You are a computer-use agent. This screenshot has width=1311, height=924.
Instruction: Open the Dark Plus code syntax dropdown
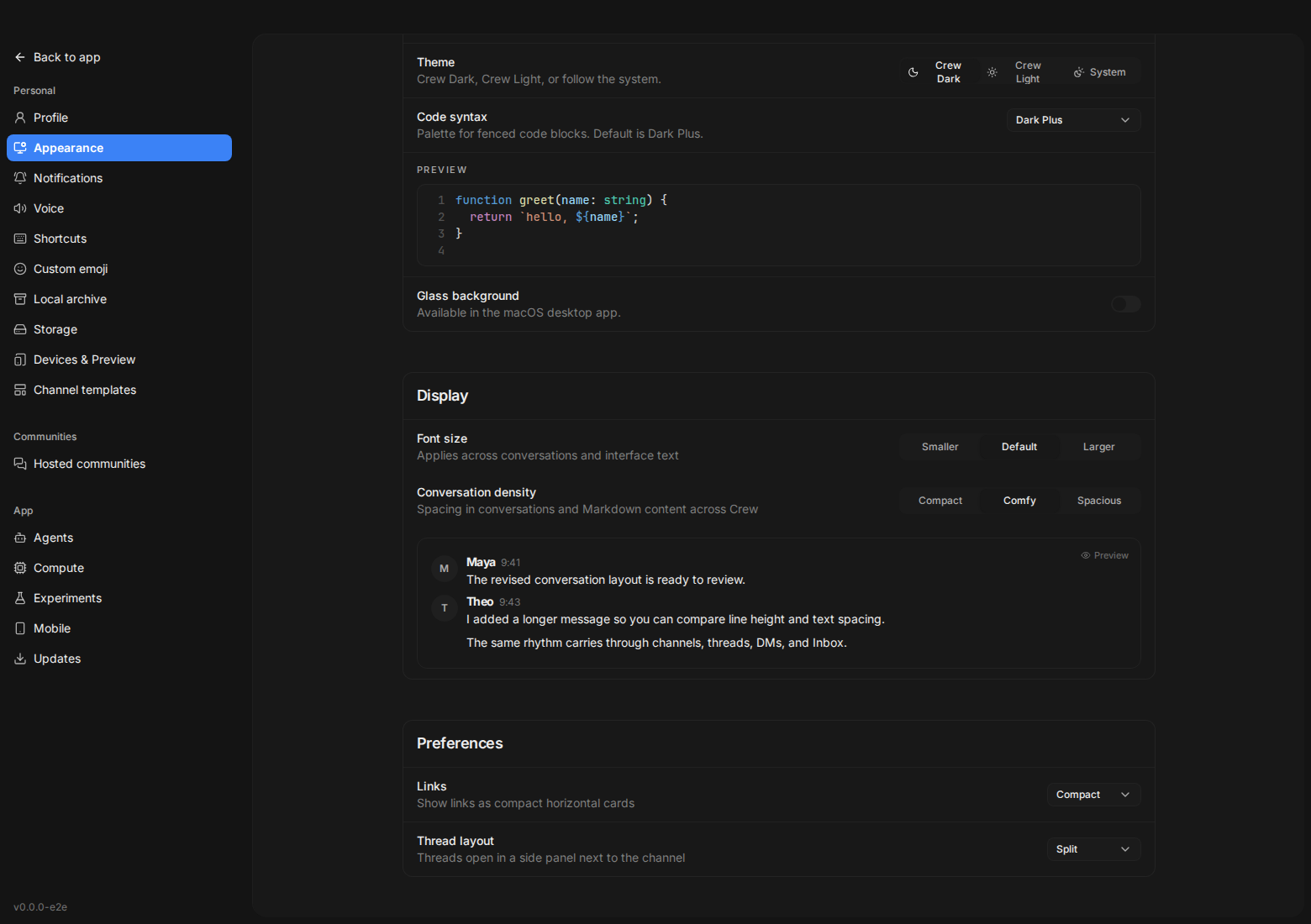tap(1073, 120)
